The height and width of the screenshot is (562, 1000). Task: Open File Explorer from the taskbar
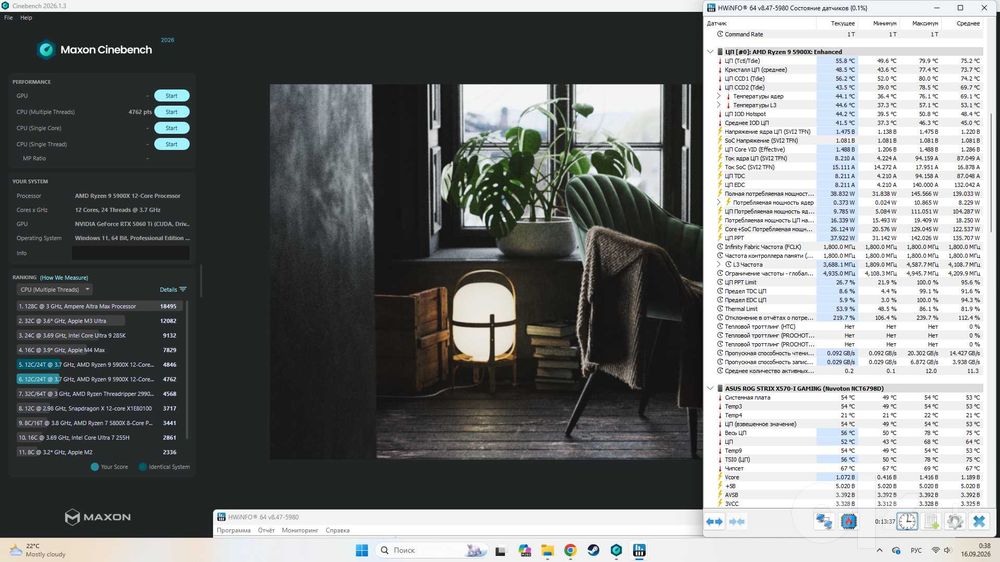point(547,550)
